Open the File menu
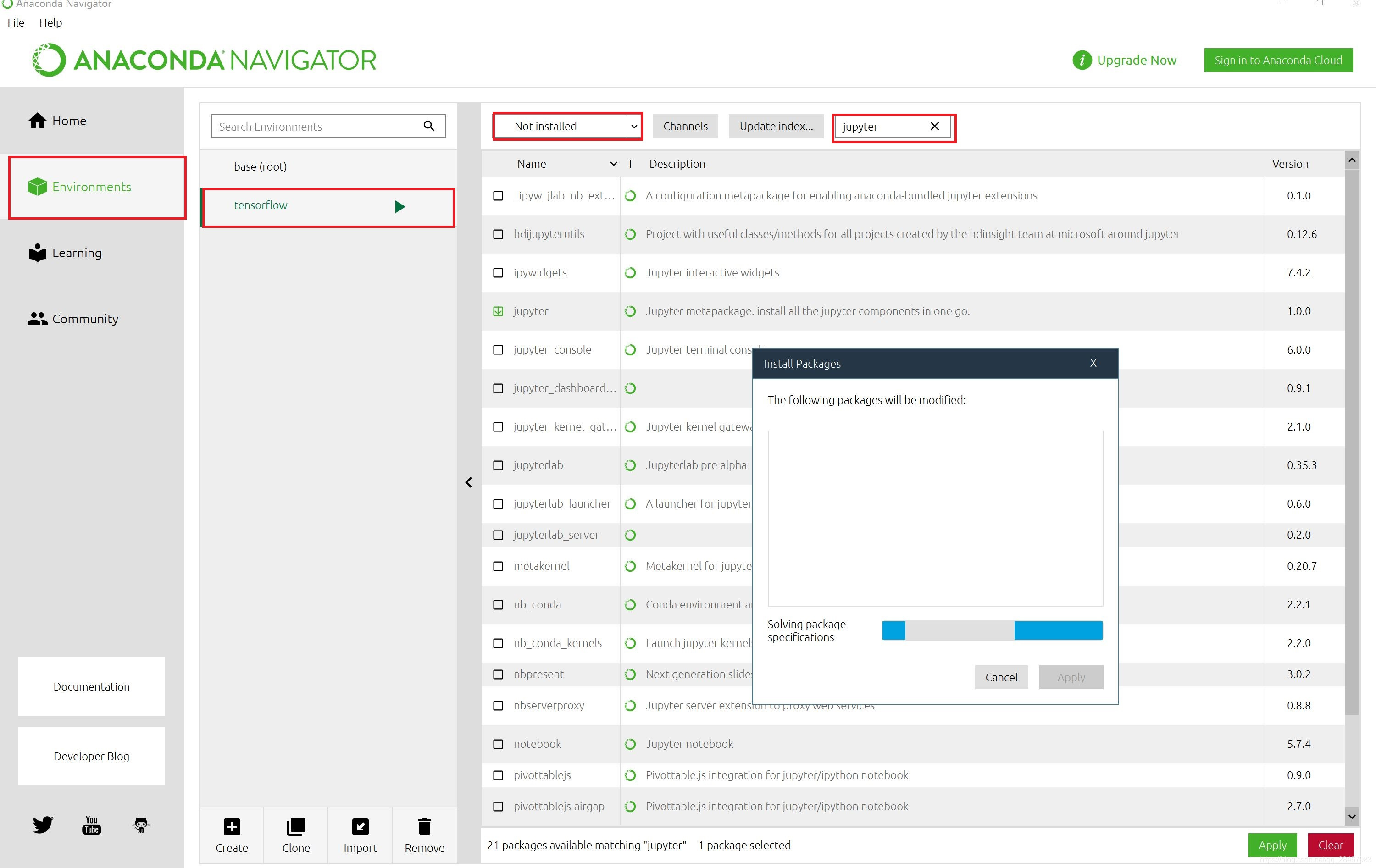Viewport: 1376px width, 868px height. pos(16,23)
